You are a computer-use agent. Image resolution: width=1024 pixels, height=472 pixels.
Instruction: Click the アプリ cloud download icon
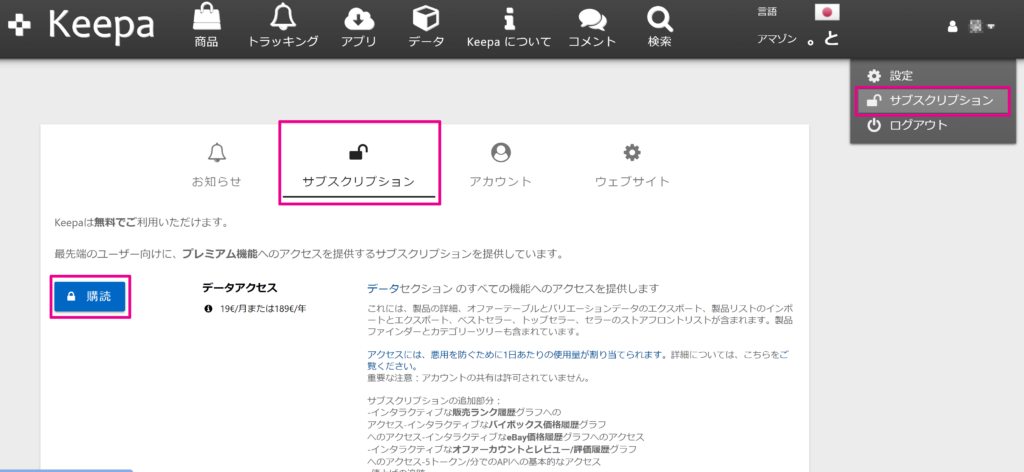point(358,19)
